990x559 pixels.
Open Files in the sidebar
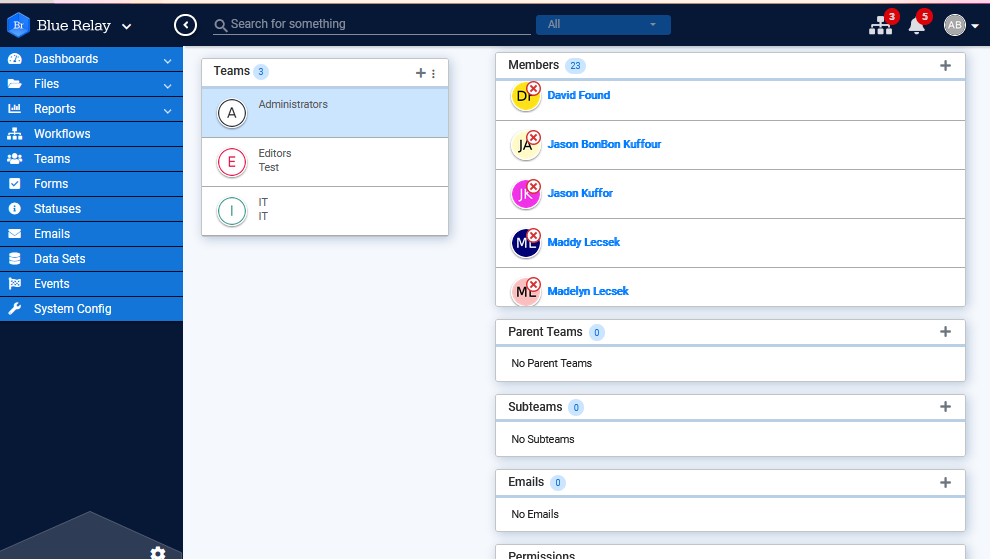click(92, 84)
